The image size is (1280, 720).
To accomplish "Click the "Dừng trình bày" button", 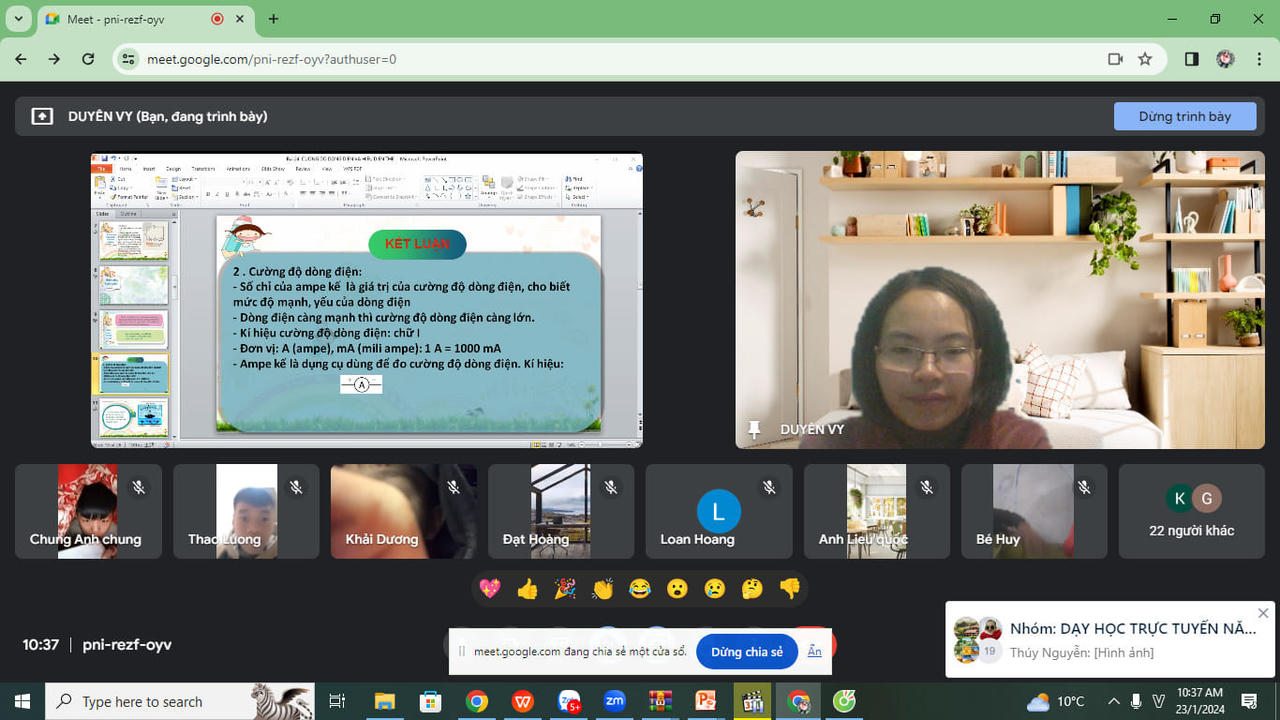I will pyautogui.click(x=1185, y=116).
